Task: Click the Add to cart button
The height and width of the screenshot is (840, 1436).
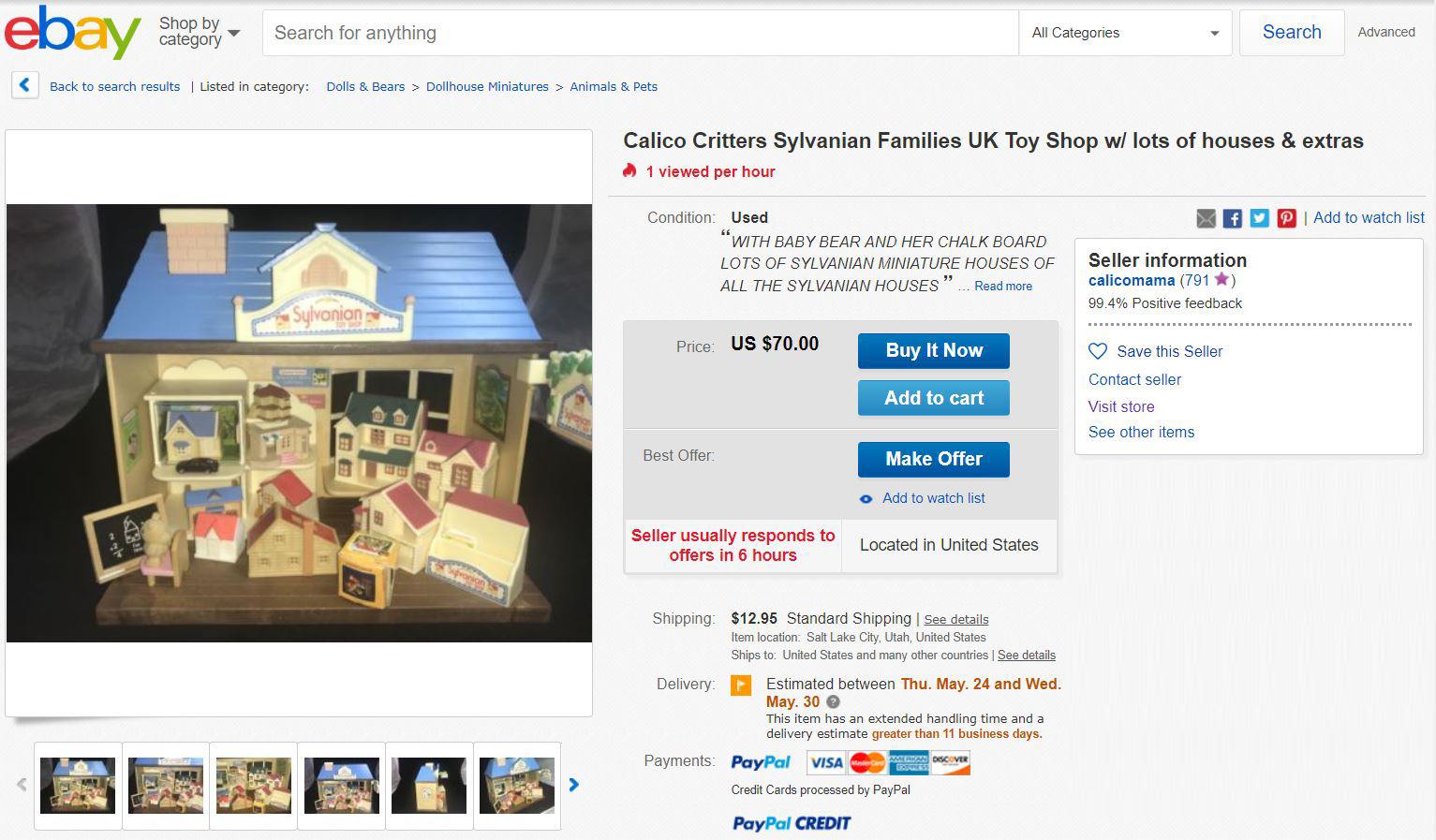Action: tap(934, 398)
